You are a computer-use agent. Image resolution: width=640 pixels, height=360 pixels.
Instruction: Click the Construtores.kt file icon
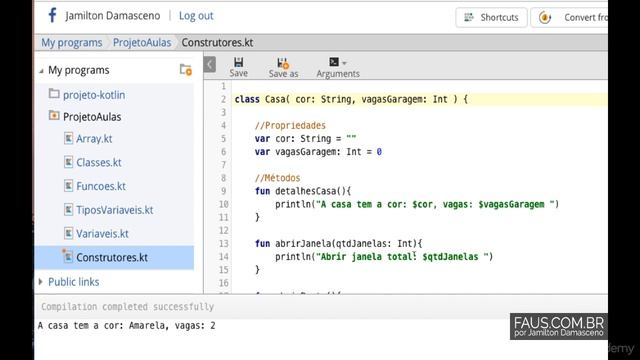68,256
